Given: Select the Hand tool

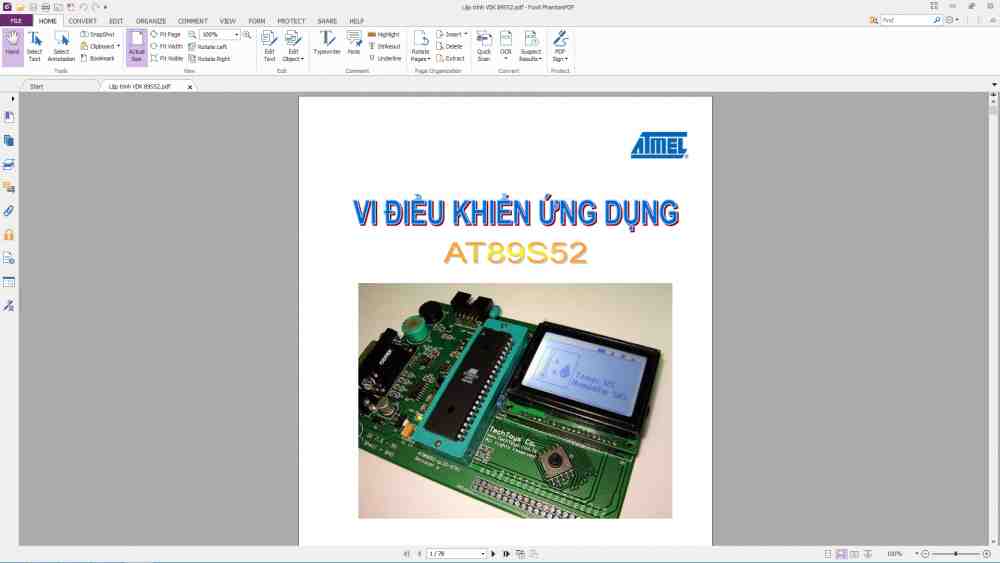Looking at the screenshot, I should point(12,47).
